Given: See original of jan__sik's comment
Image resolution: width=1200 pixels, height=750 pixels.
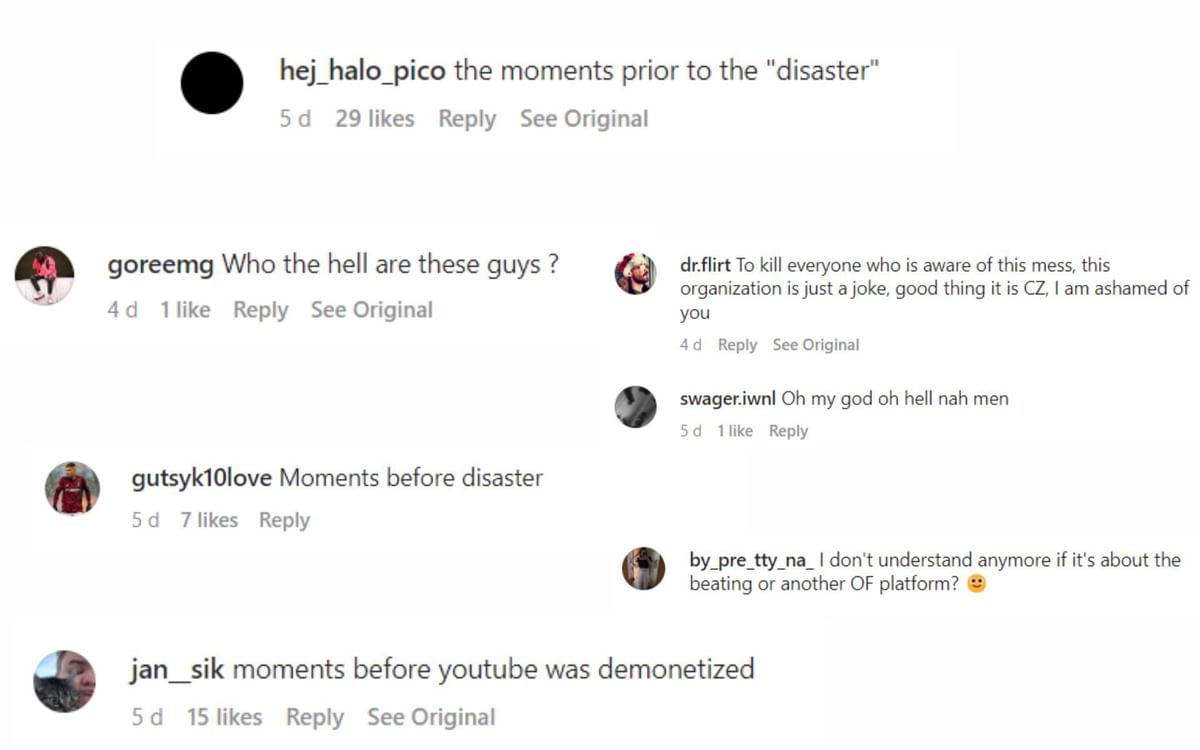Looking at the screenshot, I should [431, 717].
